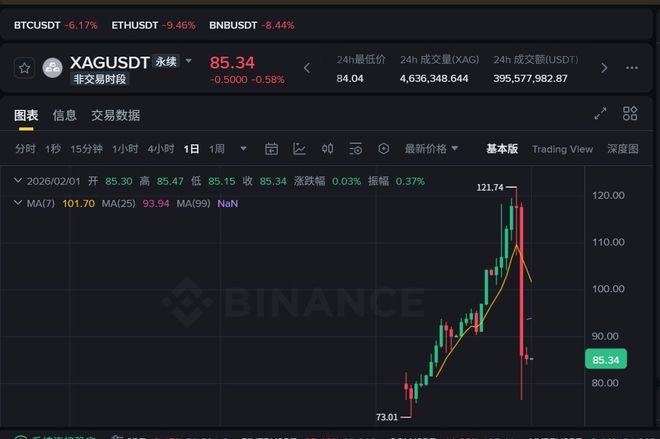Select the candlestick chart style icon
Screen dimensions: 660x439
327,149
